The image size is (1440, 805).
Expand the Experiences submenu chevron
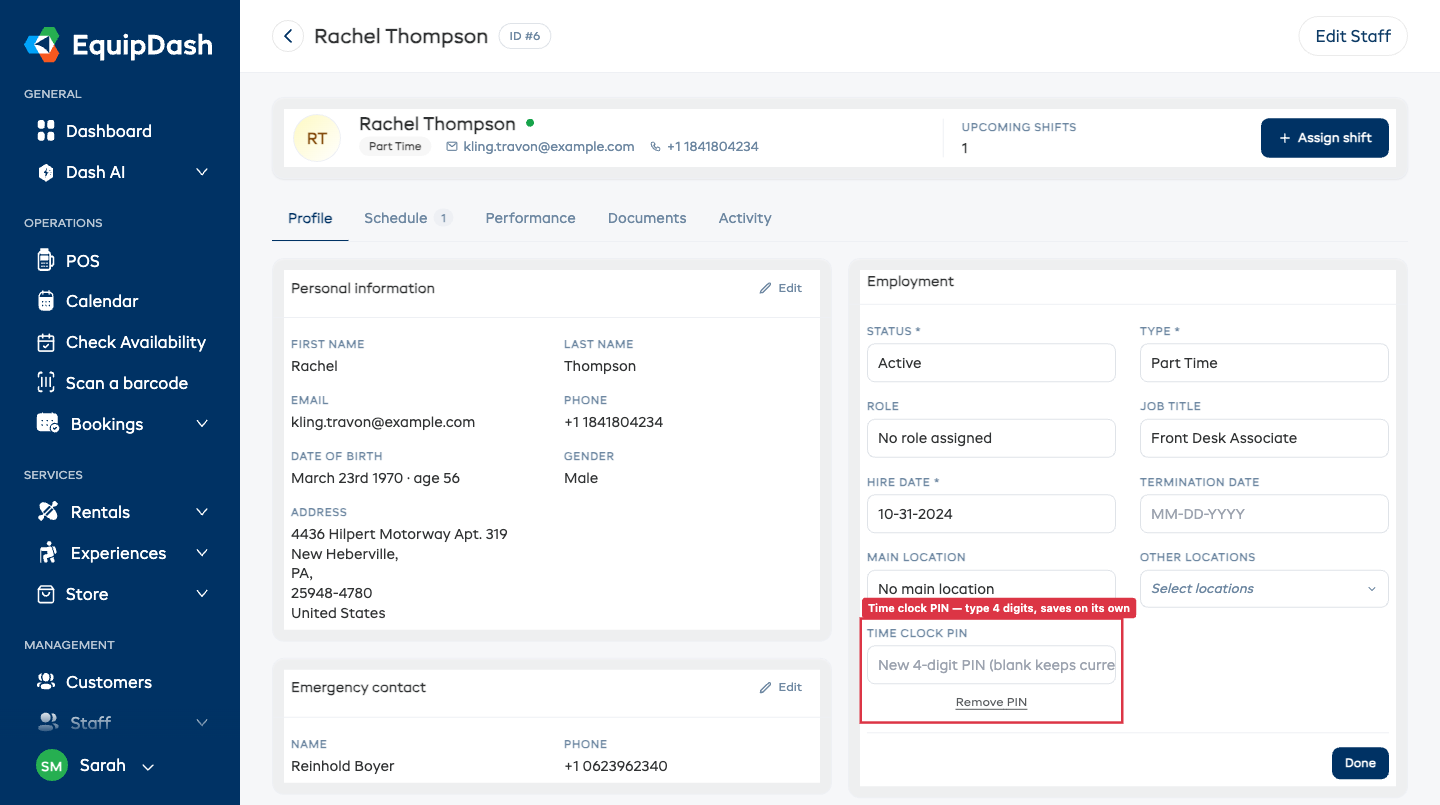coord(202,553)
